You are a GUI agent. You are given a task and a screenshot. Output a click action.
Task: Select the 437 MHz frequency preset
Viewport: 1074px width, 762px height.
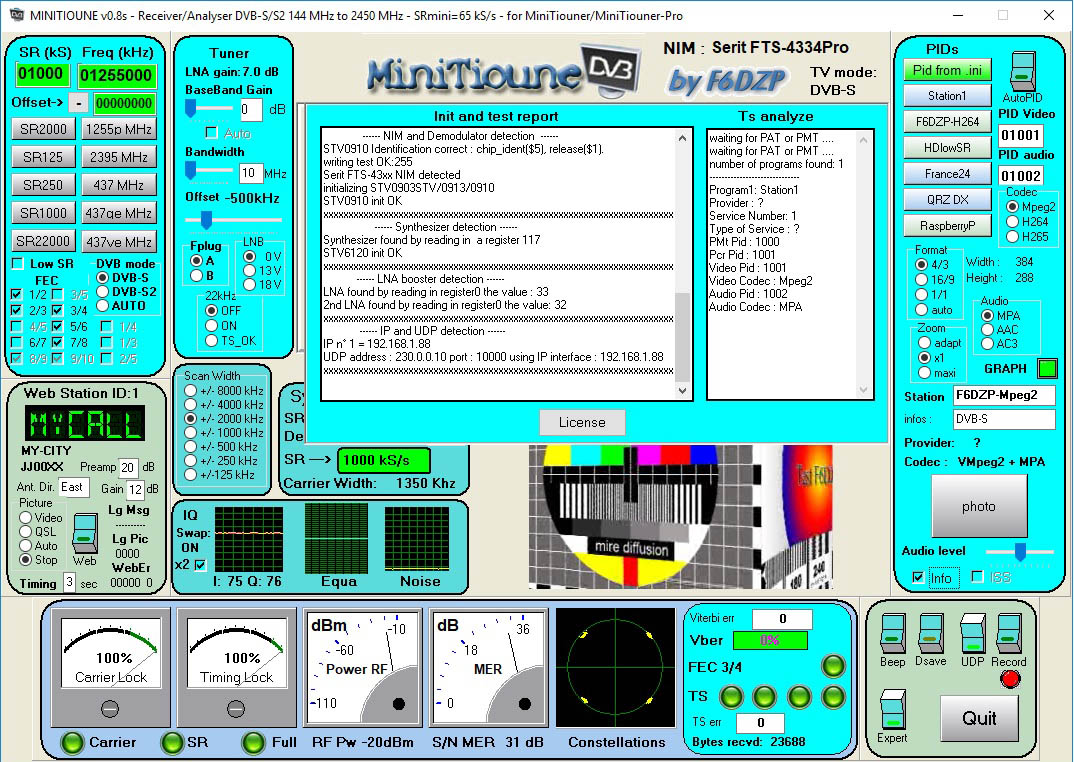click(x=118, y=185)
